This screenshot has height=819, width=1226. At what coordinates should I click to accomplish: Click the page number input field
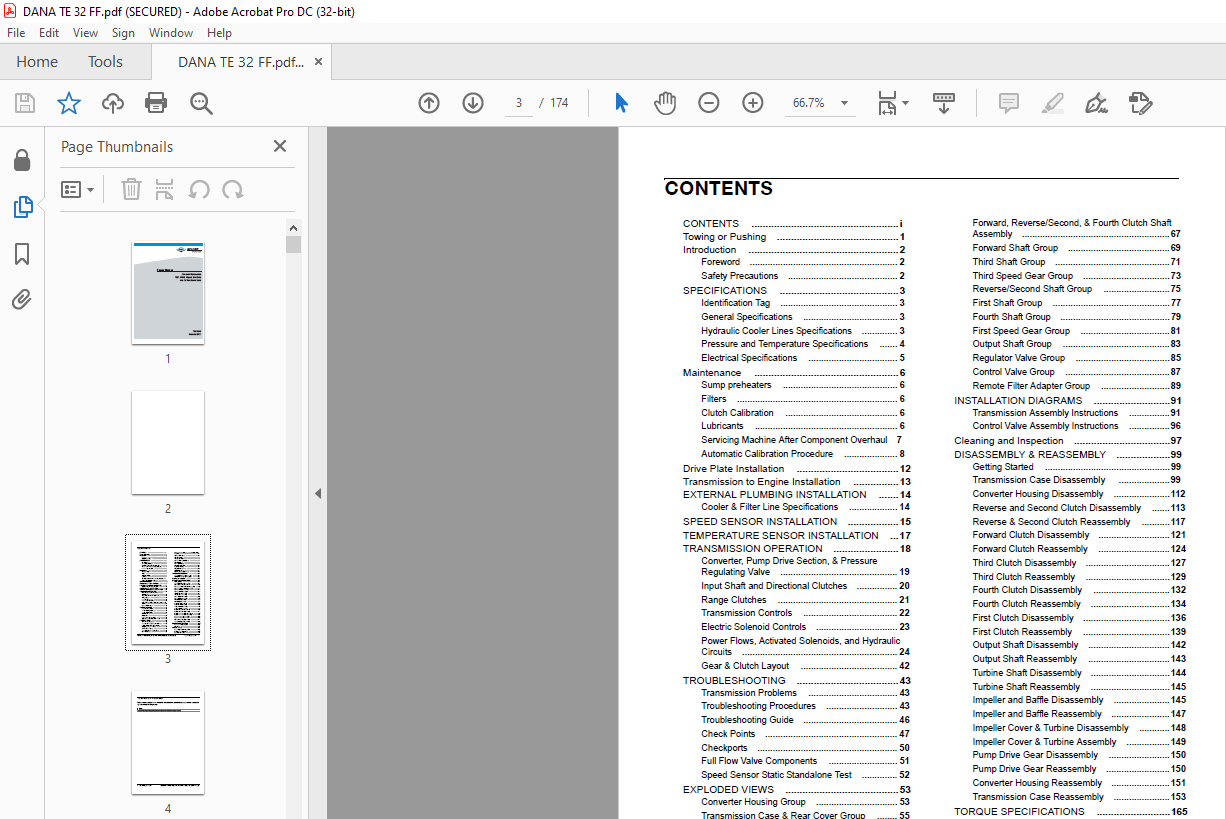click(x=519, y=103)
